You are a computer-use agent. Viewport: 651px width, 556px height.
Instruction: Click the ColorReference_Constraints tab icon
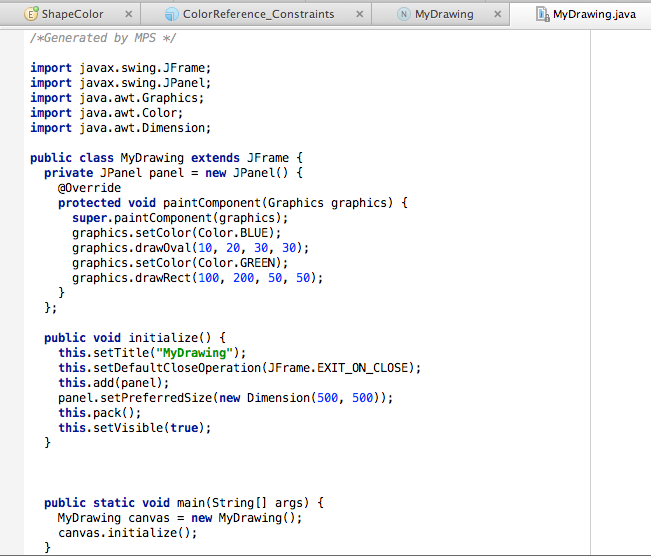click(x=172, y=14)
